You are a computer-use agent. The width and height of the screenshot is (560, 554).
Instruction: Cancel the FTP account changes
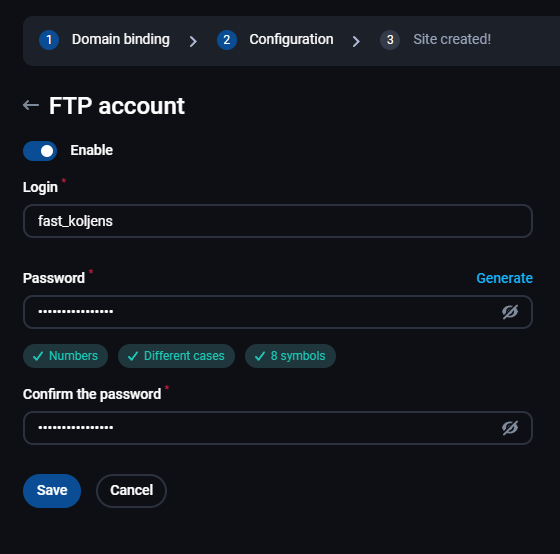[131, 491]
